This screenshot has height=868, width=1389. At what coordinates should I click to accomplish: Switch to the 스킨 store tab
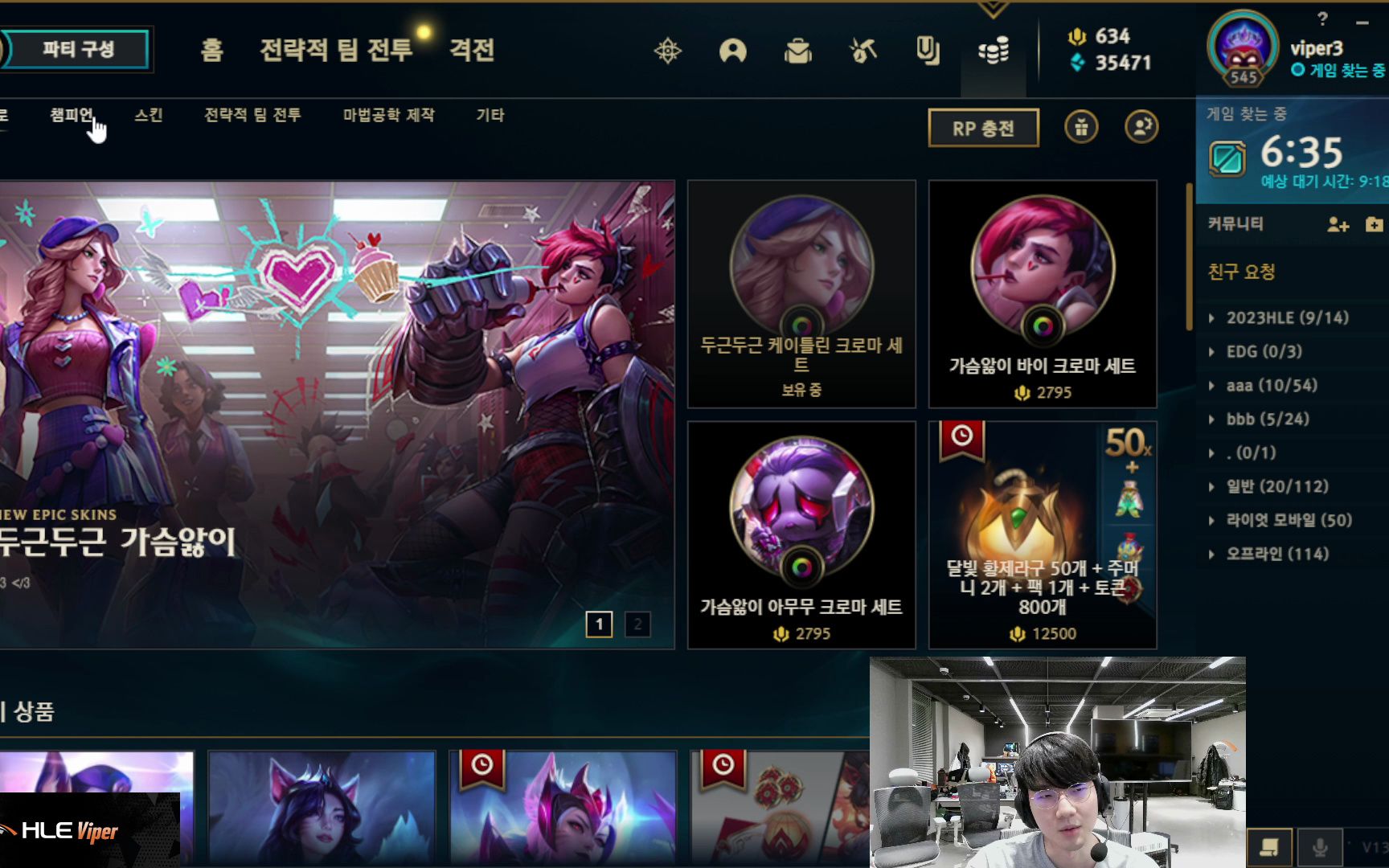[149, 115]
